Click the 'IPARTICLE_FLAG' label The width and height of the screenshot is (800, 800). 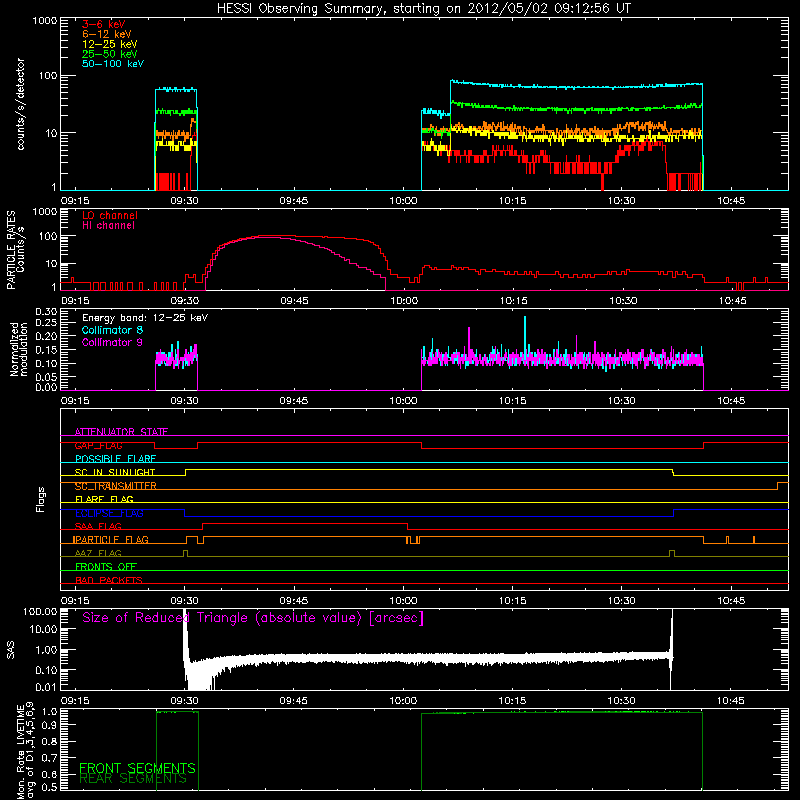111,540
